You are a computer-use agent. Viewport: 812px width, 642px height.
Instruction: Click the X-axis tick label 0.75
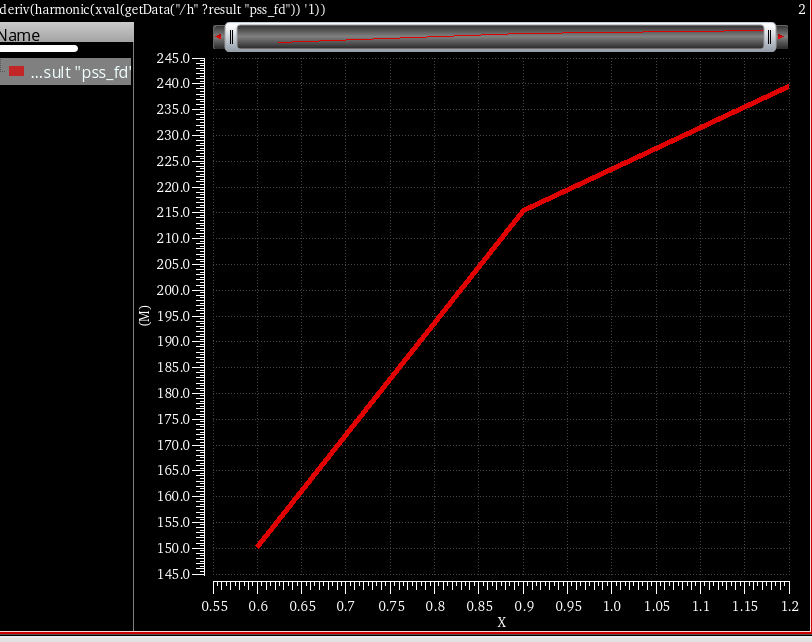click(x=391, y=606)
